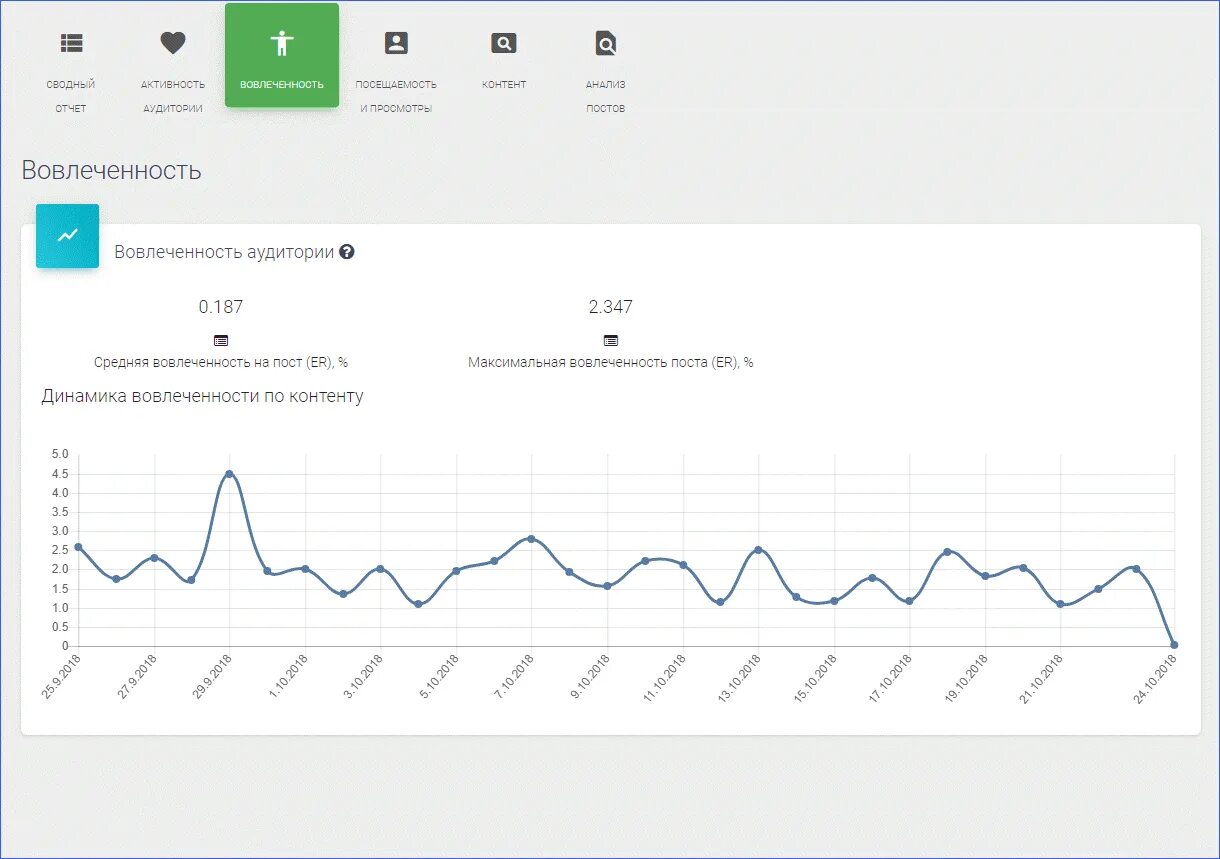Open Посещаемость и просмотры tab
The height and width of the screenshot is (859, 1220).
(x=396, y=71)
